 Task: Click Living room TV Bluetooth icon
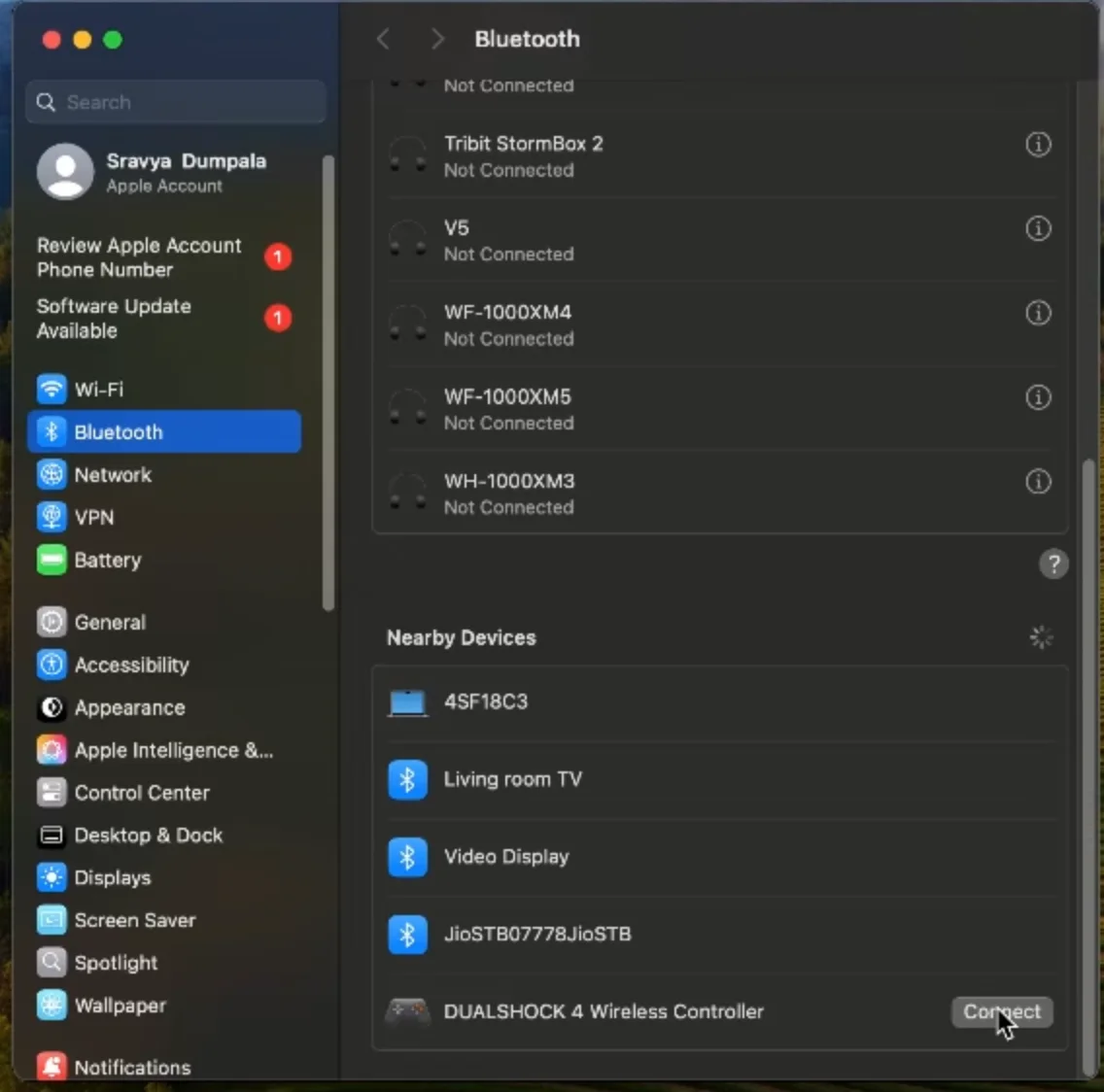[407, 779]
